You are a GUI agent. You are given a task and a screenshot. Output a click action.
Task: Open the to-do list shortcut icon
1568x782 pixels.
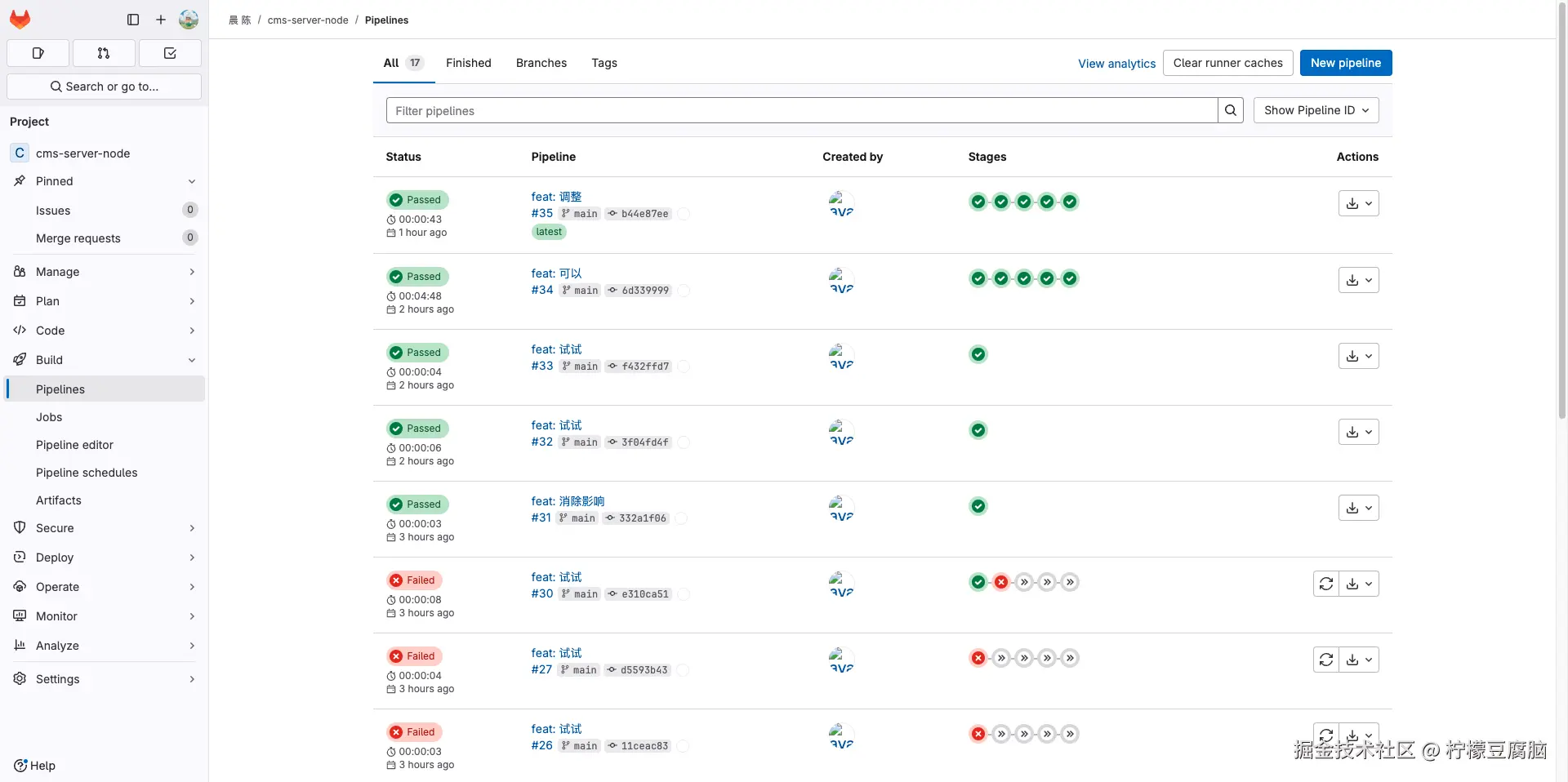click(170, 53)
